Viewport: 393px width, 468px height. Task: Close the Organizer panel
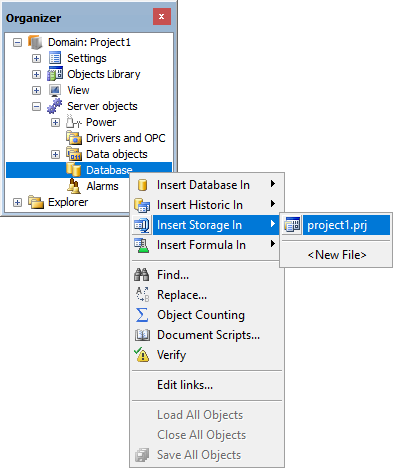click(162, 16)
